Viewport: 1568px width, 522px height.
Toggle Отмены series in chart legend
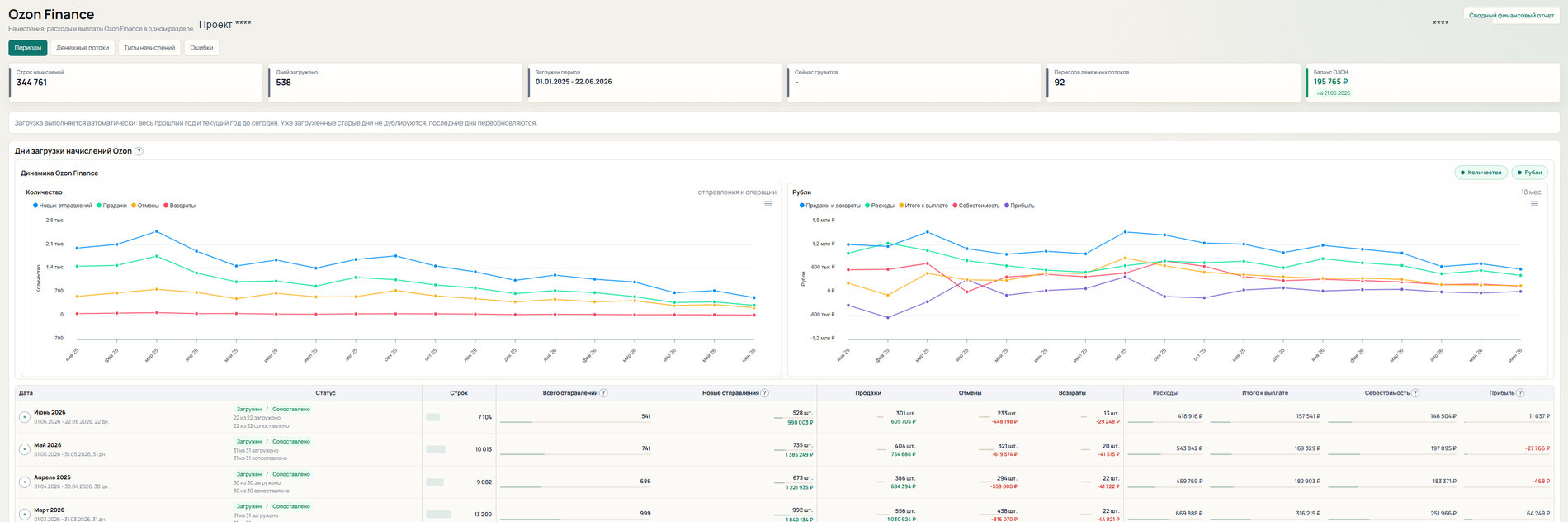145,206
